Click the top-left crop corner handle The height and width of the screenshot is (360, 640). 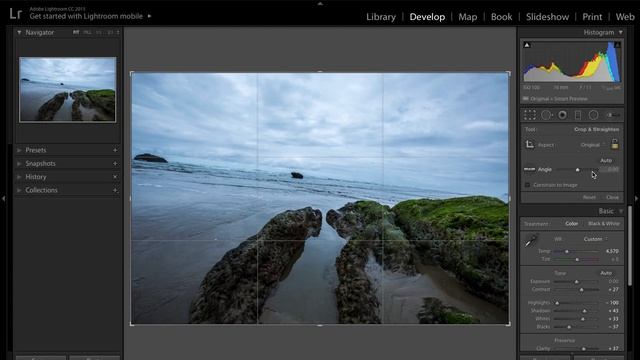pos(132,73)
